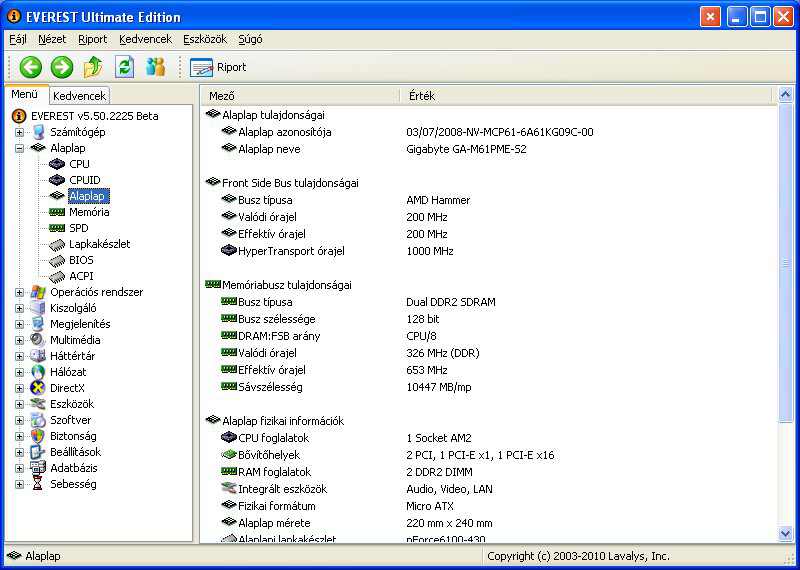This screenshot has height=570, width=800.
Task: Click the Beállítások configuration icon
Action: pos(38,452)
